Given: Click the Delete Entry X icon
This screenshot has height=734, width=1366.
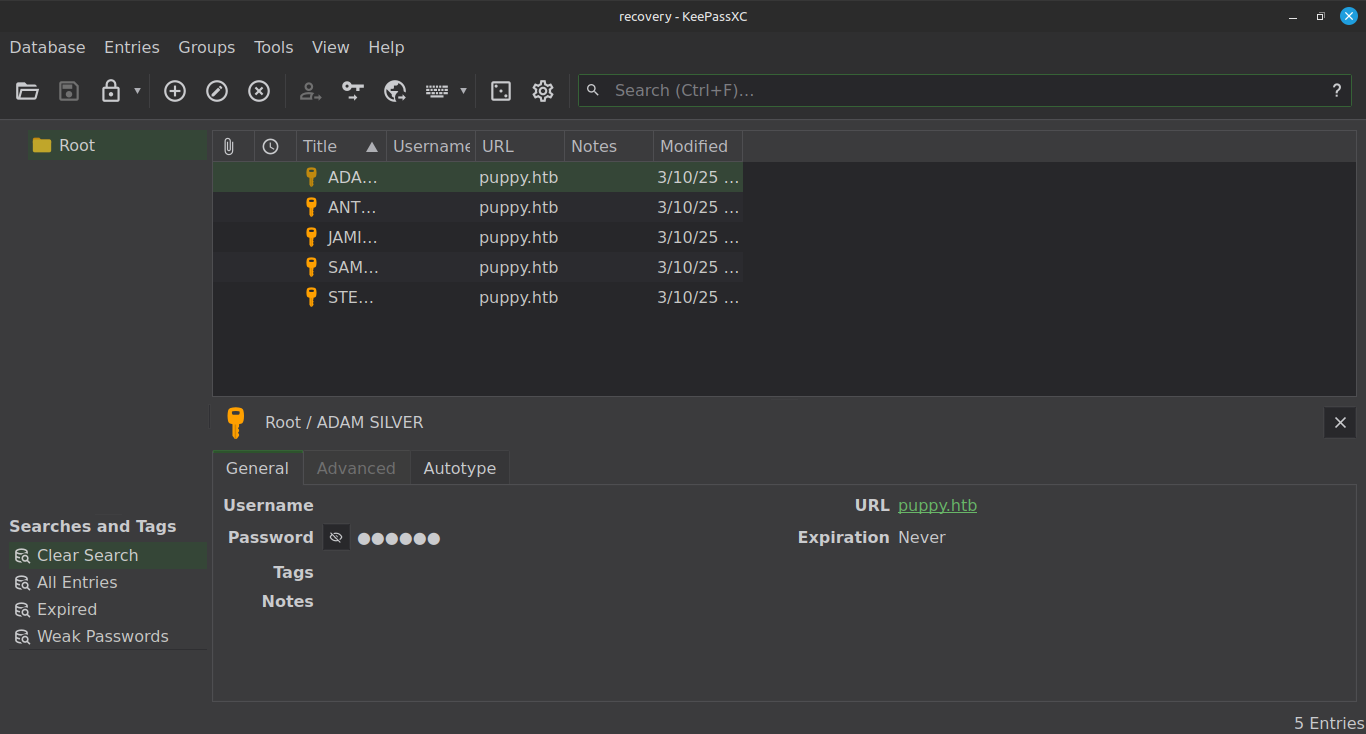Looking at the screenshot, I should pos(259,91).
